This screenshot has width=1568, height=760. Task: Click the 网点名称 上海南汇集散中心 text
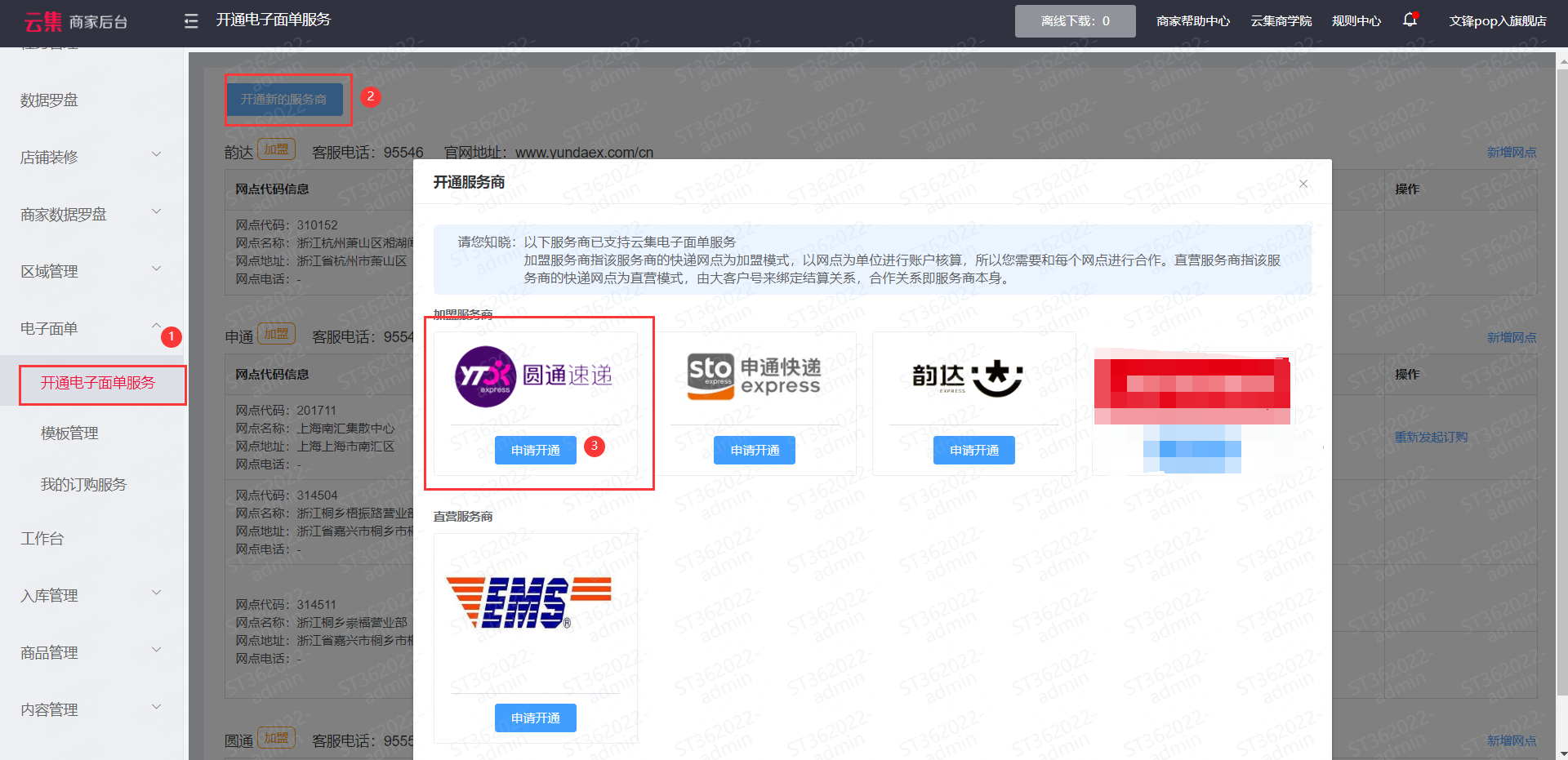[315, 429]
